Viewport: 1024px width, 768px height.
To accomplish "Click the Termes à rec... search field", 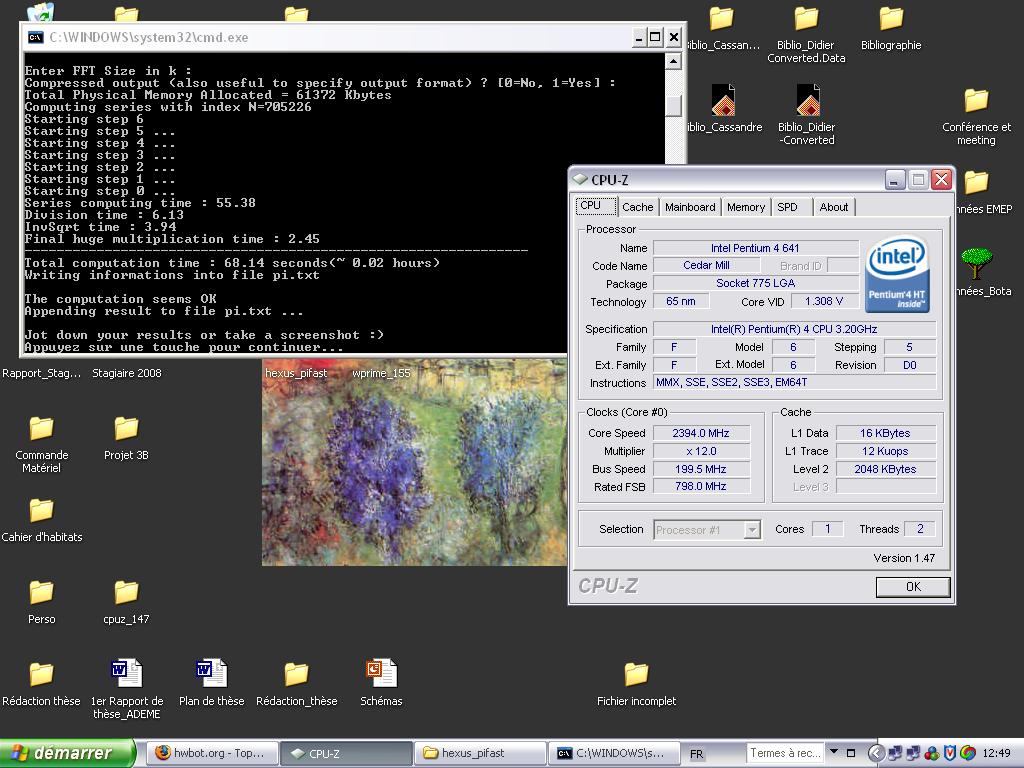I will (x=786, y=753).
